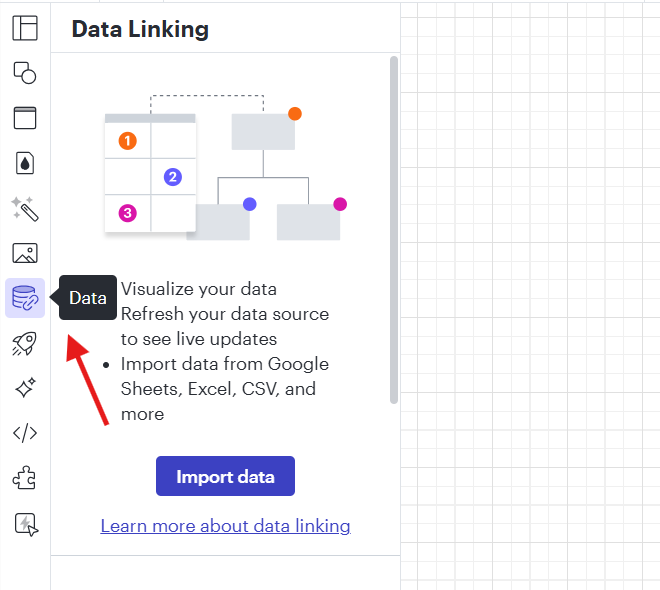This screenshot has width=660, height=590.
Task: Open the droplet page style icon
Action: pyautogui.click(x=25, y=163)
